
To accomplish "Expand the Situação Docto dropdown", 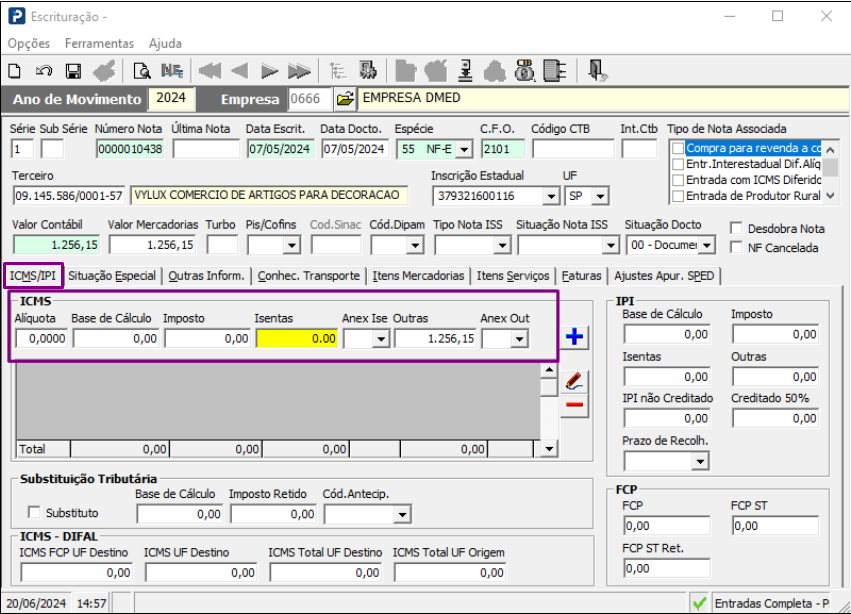I will pos(707,245).
